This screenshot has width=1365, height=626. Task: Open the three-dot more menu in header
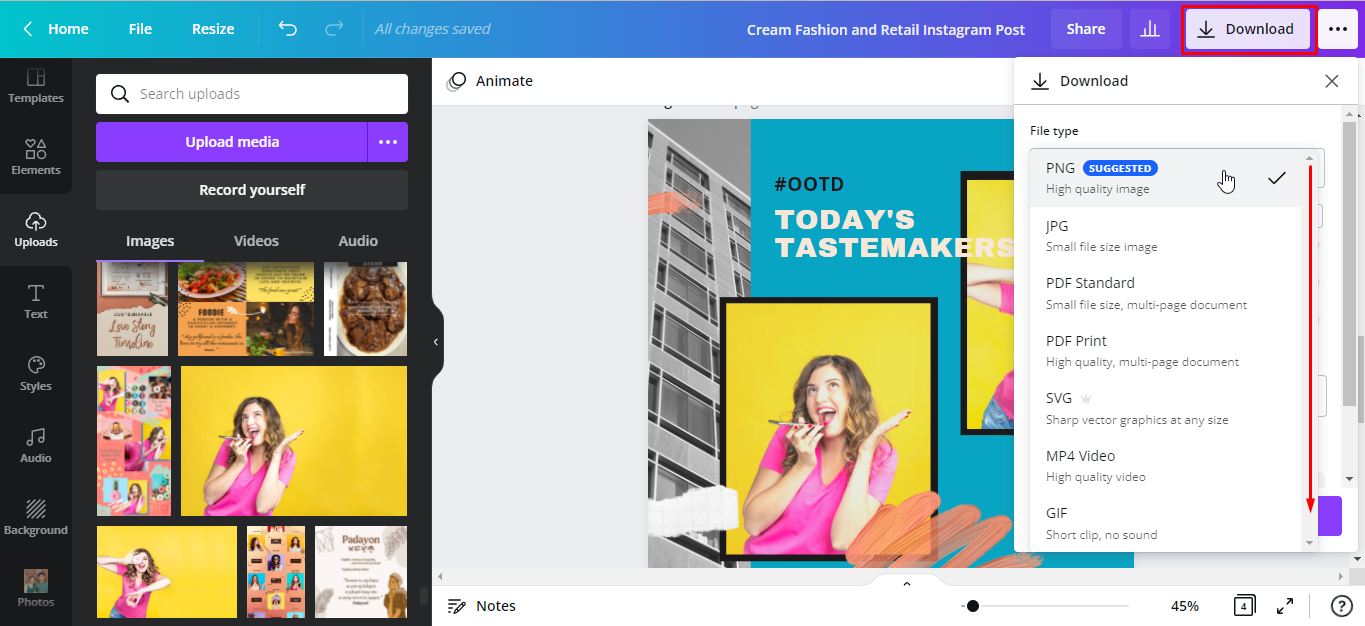point(1338,29)
